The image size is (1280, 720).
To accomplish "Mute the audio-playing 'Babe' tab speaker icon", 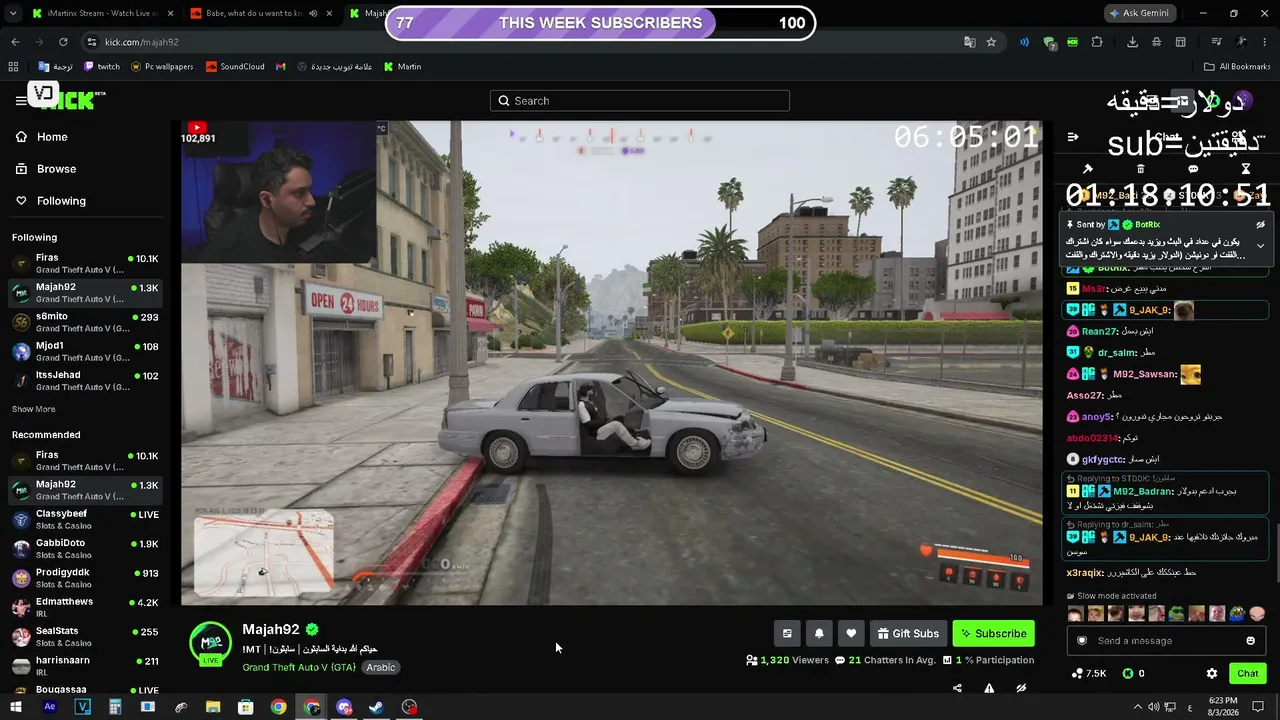I will [x=313, y=13].
